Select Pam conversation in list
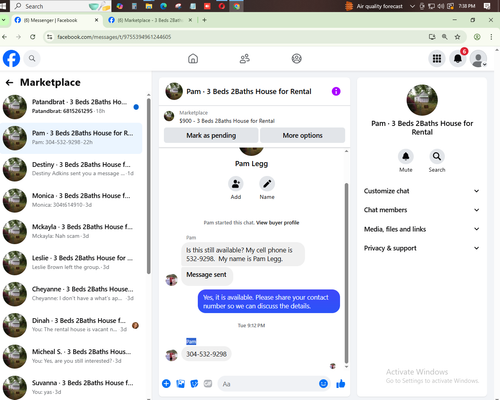Viewport: 500px width, 400px height. [71, 138]
